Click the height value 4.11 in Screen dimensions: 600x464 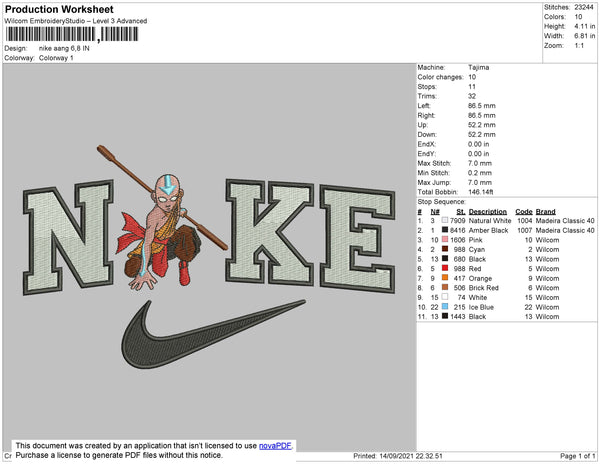click(x=584, y=26)
